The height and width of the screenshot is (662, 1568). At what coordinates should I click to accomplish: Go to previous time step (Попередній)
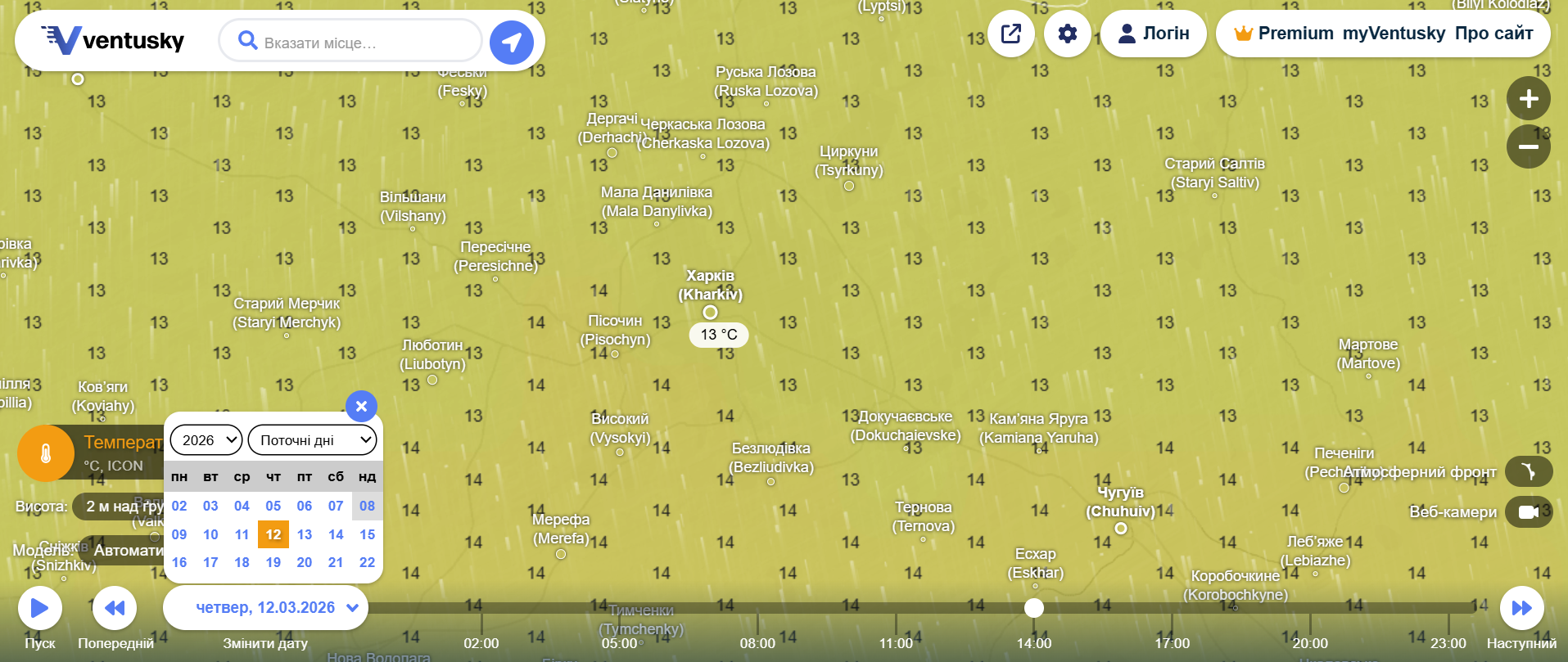pos(115,608)
